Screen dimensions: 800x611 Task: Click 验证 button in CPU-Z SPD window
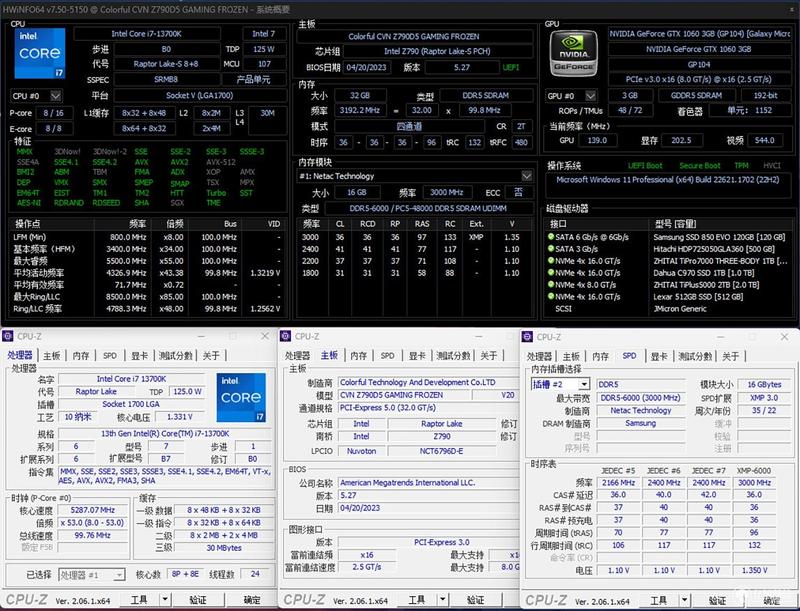click(717, 600)
